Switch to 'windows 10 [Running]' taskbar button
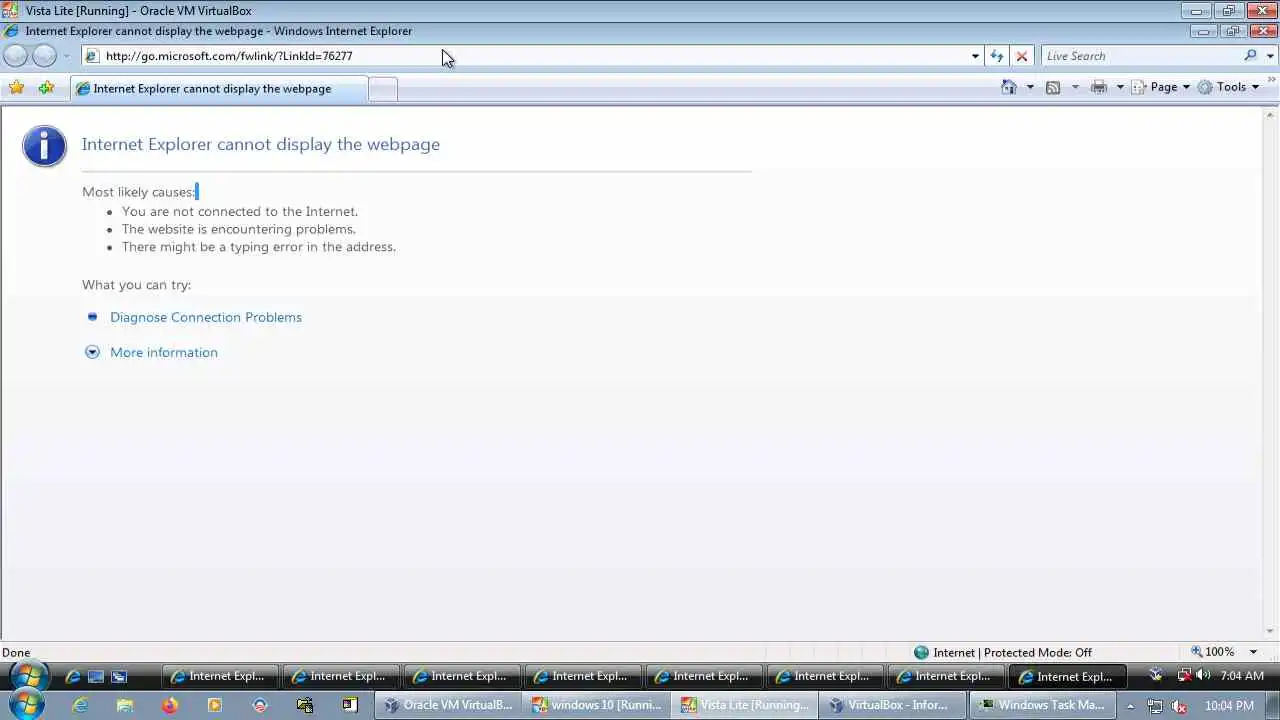Viewport: 1280px width, 720px height. 595,705
